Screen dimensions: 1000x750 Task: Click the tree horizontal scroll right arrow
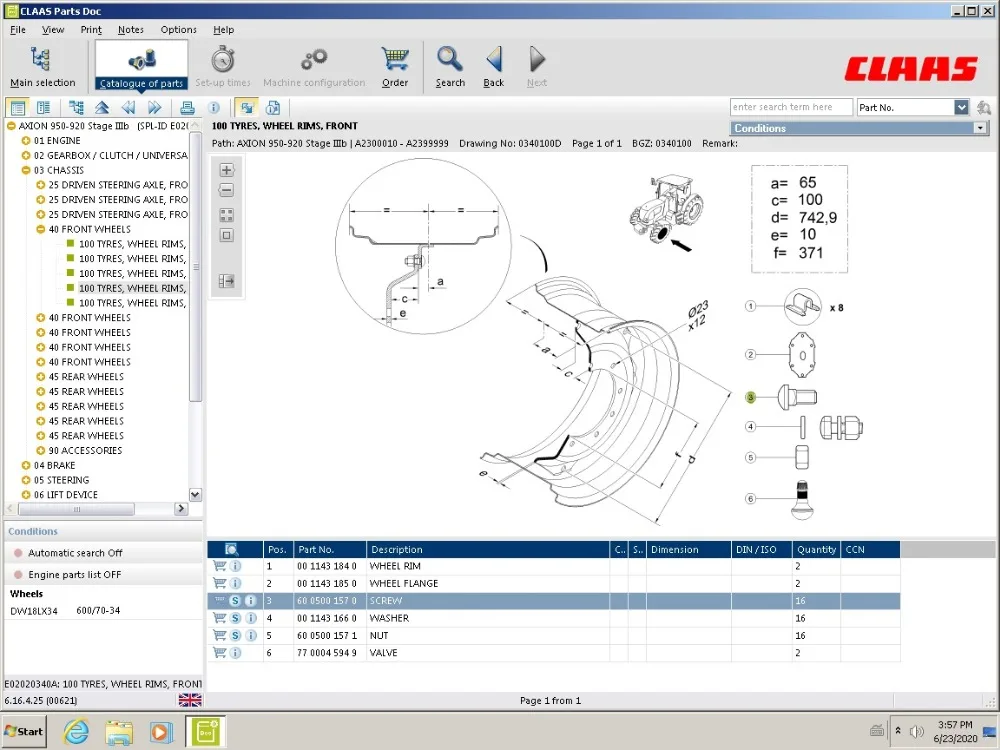point(181,508)
